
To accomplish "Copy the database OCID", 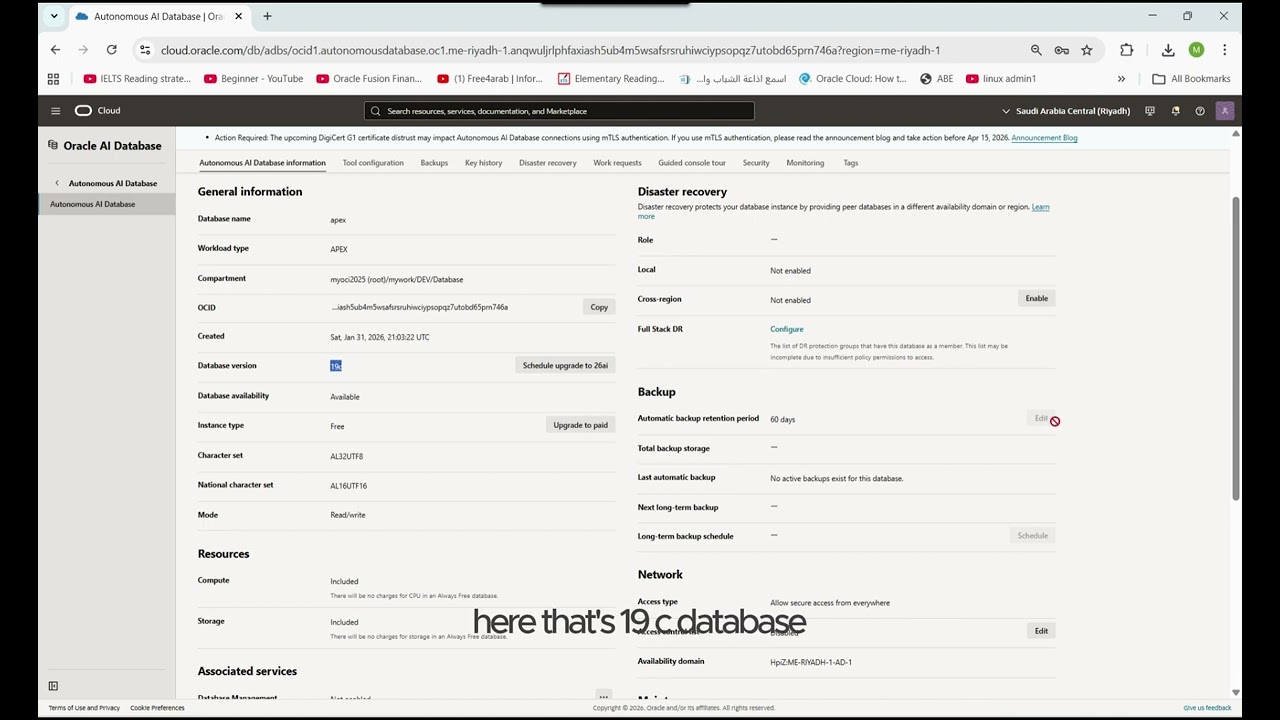I will 599,307.
